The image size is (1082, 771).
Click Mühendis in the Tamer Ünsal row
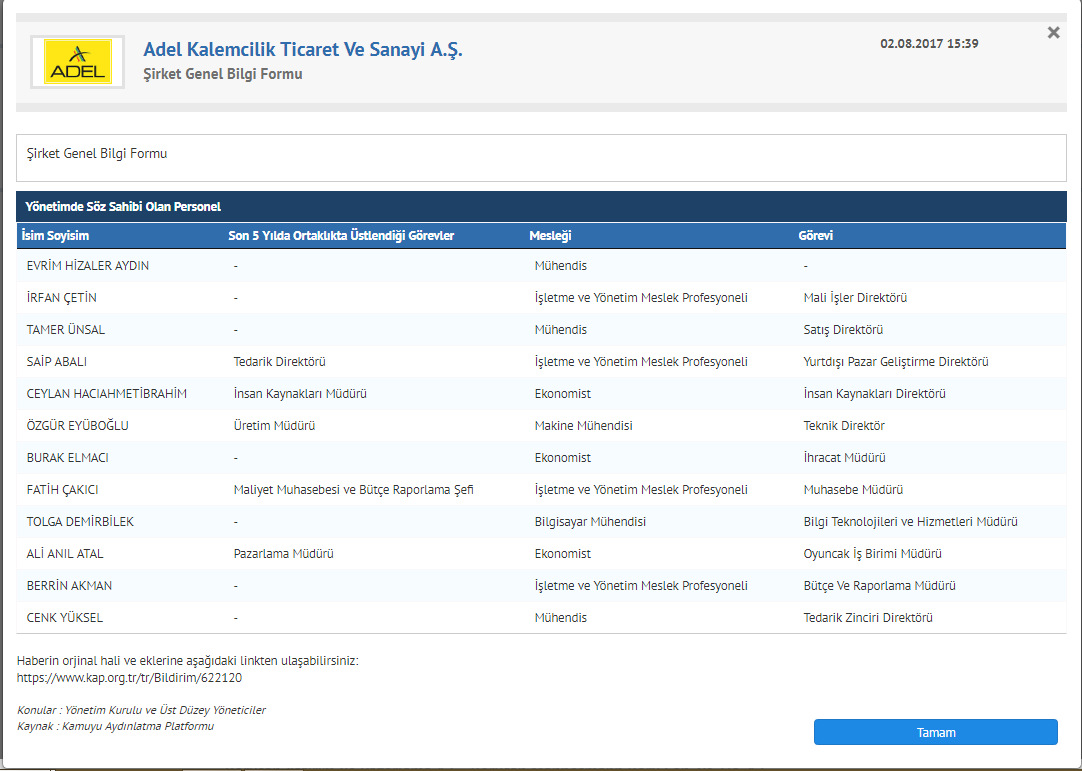point(560,329)
